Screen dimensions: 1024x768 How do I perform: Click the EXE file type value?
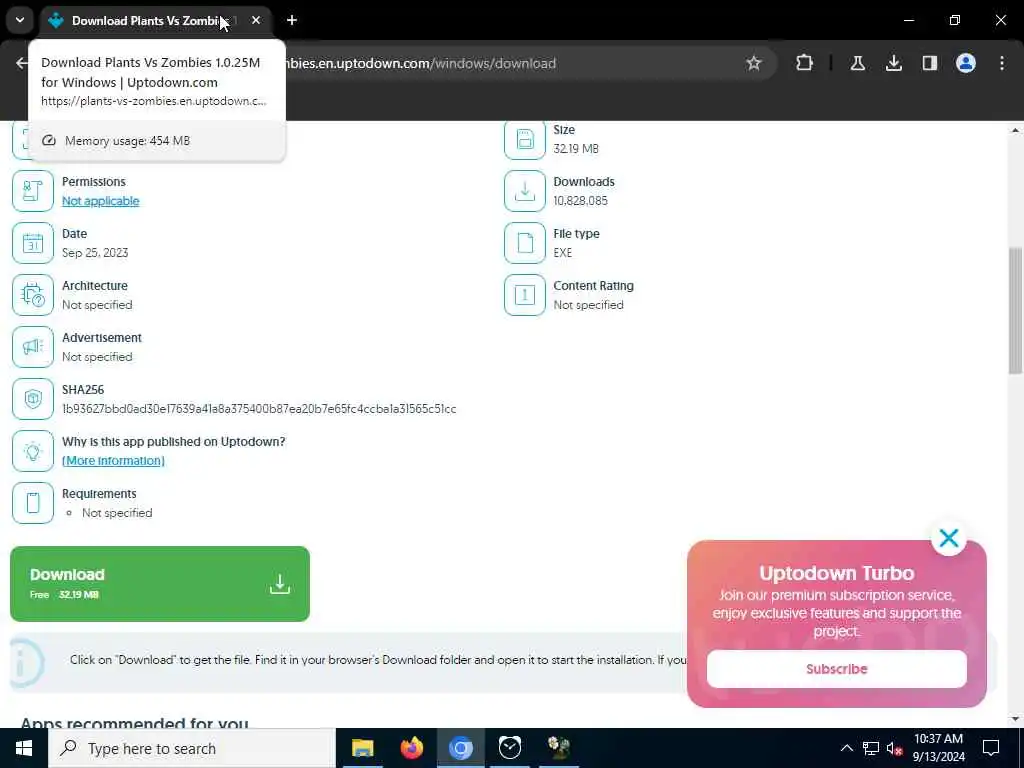[x=562, y=253]
